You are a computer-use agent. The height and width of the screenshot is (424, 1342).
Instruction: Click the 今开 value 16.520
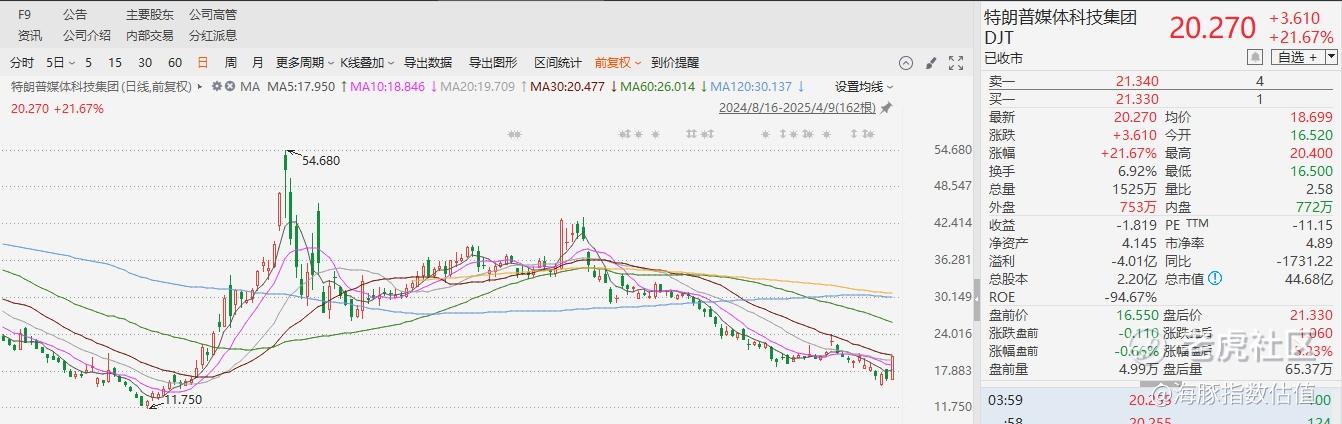(1312, 135)
